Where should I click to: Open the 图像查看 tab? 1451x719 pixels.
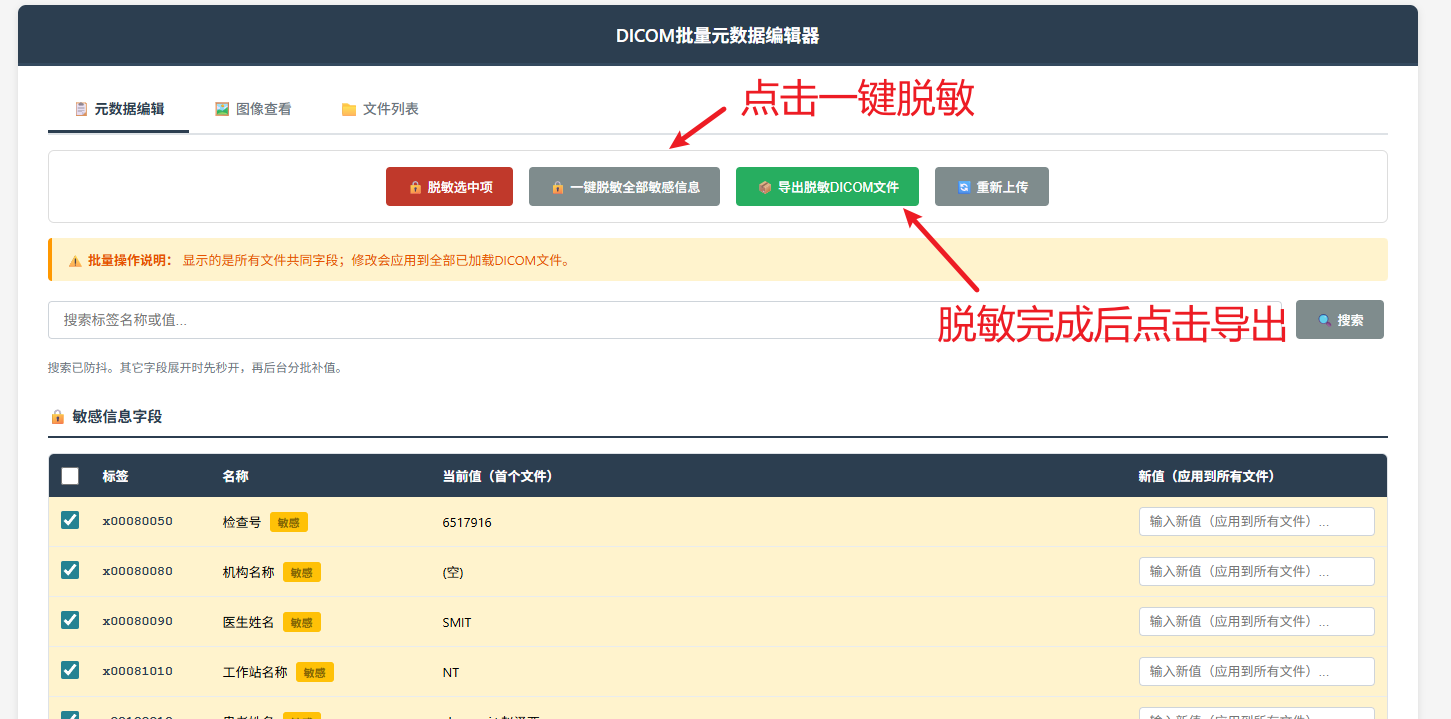pos(253,109)
